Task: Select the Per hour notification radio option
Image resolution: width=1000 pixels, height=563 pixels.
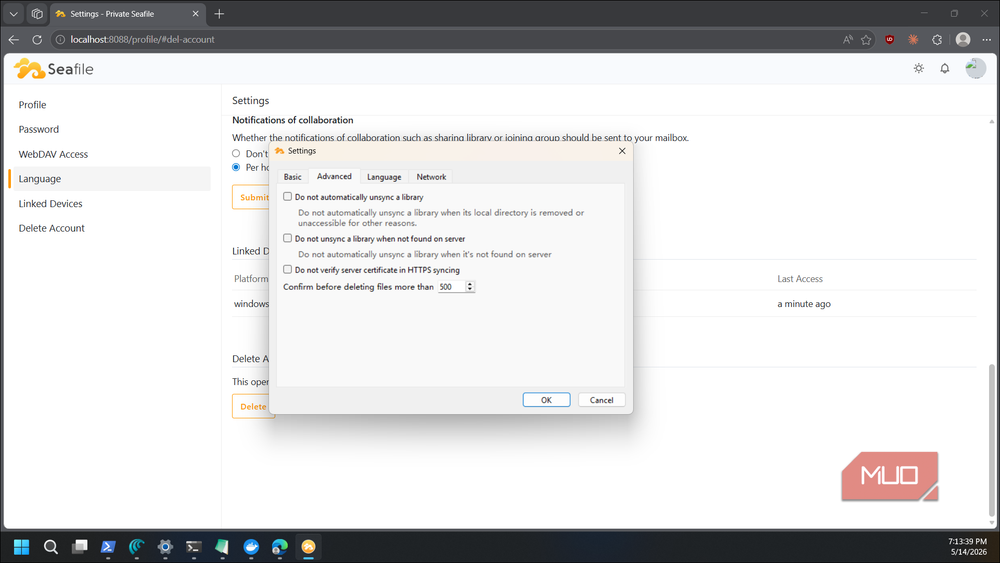Action: click(236, 167)
